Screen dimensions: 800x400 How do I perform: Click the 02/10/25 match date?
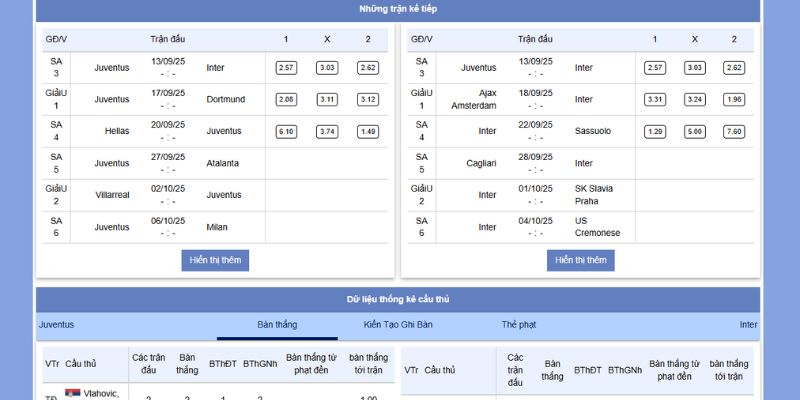[x=168, y=189]
